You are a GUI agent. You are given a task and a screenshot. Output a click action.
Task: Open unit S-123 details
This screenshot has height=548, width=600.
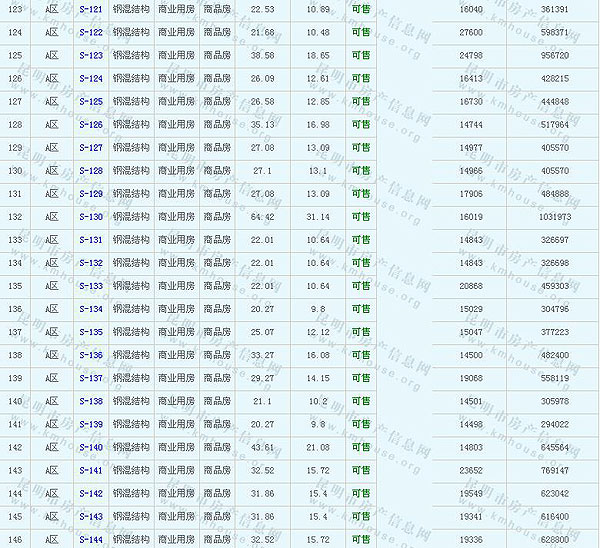point(91,55)
